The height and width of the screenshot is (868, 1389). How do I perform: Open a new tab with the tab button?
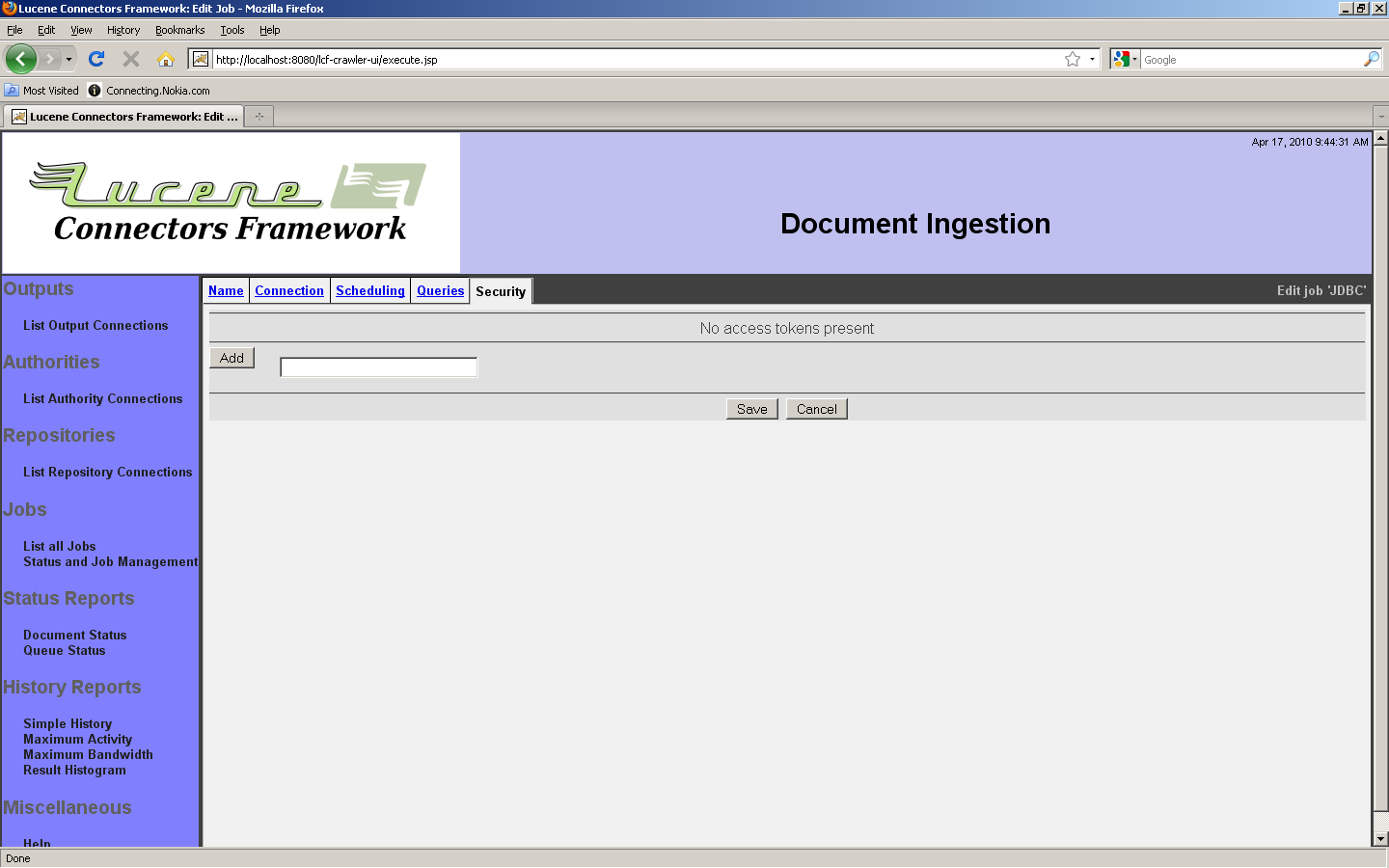(259, 117)
